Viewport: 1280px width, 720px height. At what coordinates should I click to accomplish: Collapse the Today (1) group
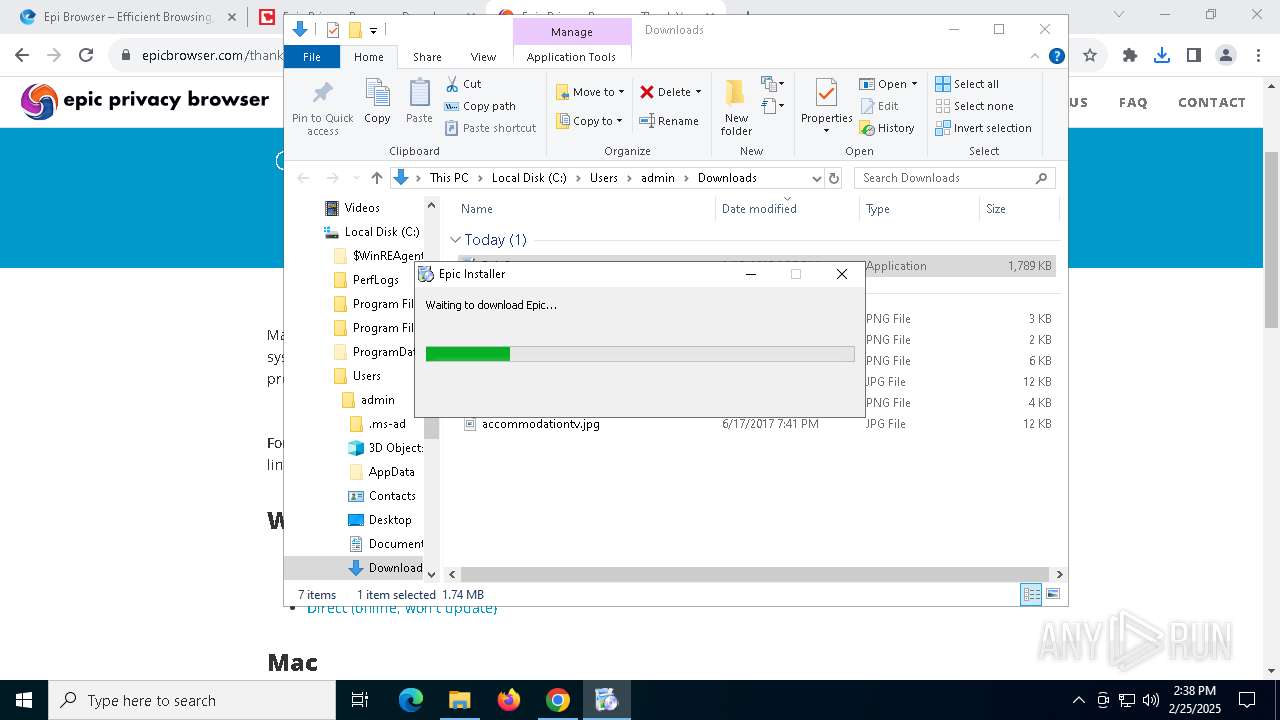[x=455, y=240]
